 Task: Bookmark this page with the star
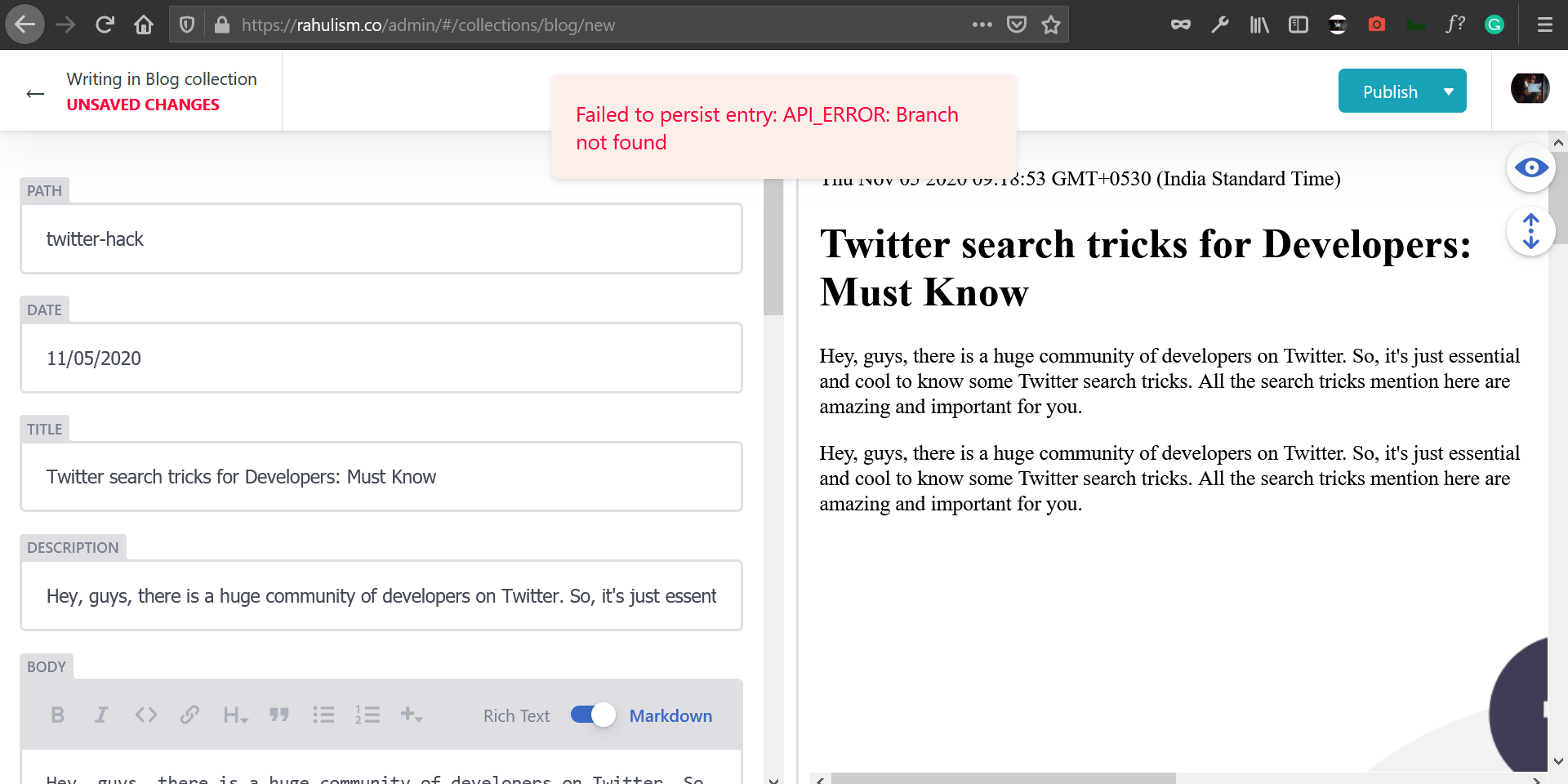click(x=1051, y=24)
